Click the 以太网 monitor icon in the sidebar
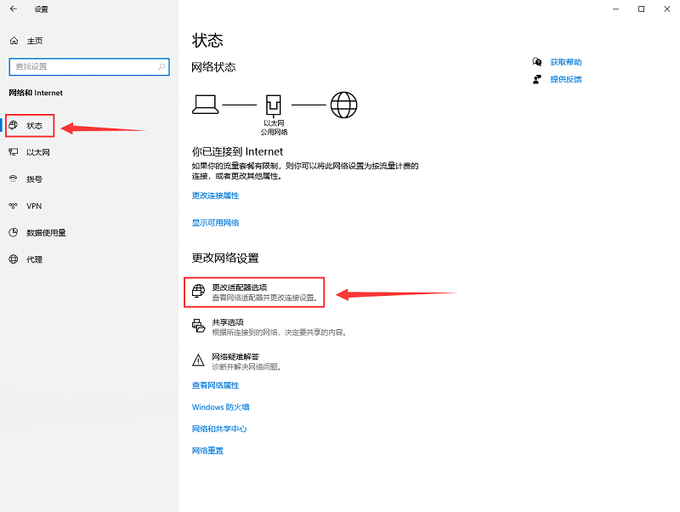 click(13, 152)
